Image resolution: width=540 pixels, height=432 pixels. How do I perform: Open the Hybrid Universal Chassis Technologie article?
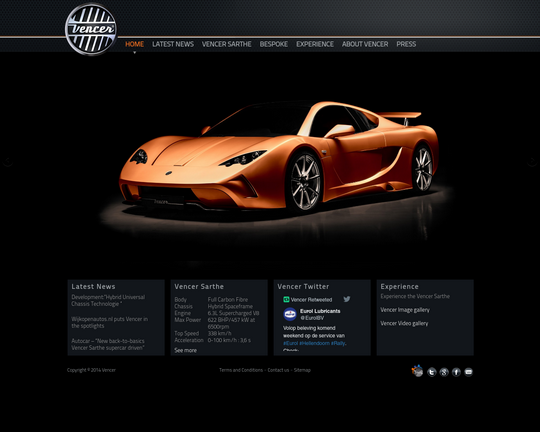(108, 300)
